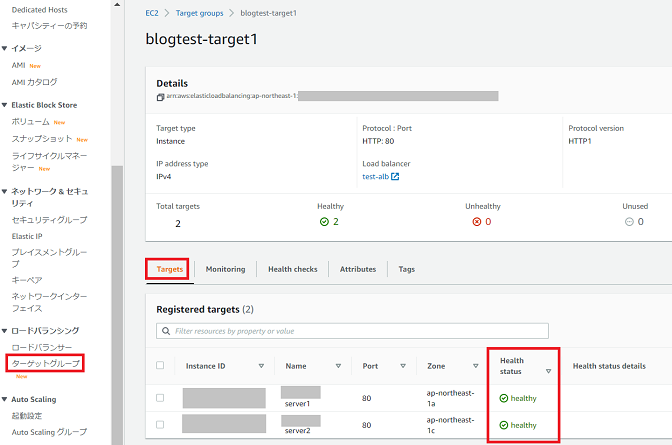Click ap-northeast-1a zone cell

[x=450, y=398]
